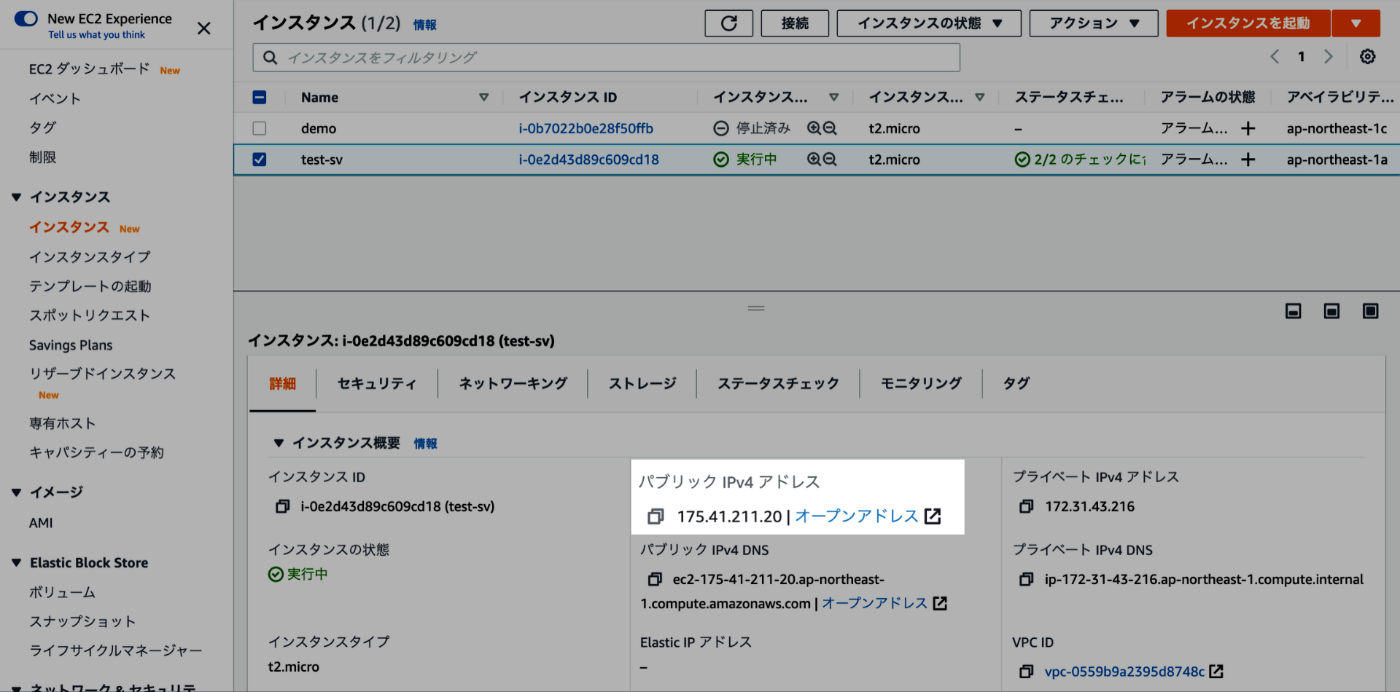Switch to the ステータスチェック tab
Image resolution: width=1400 pixels, height=692 pixels.
click(x=778, y=383)
